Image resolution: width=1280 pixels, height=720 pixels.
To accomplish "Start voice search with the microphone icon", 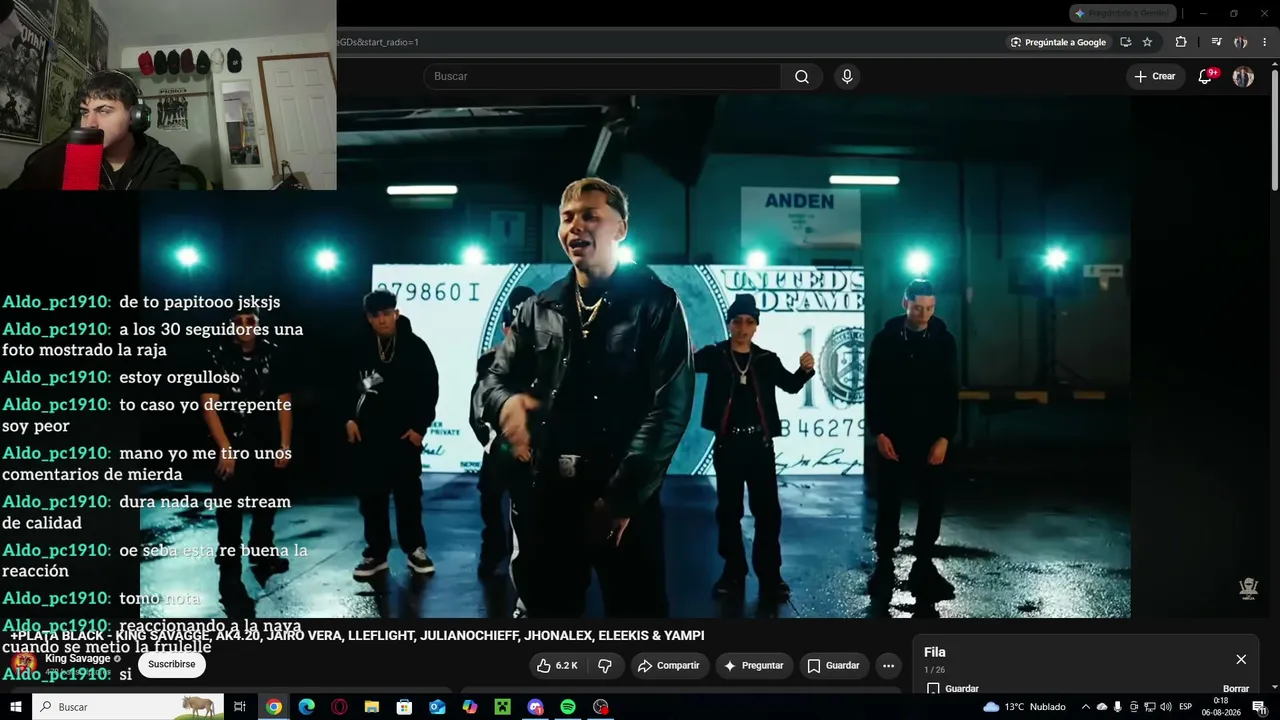I will (x=847, y=77).
